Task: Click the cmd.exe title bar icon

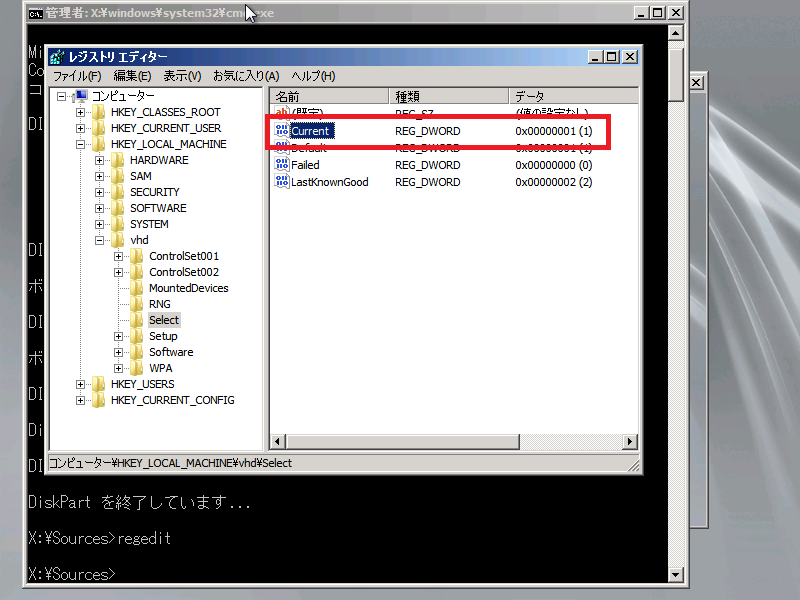Action: pyautogui.click(x=36, y=13)
